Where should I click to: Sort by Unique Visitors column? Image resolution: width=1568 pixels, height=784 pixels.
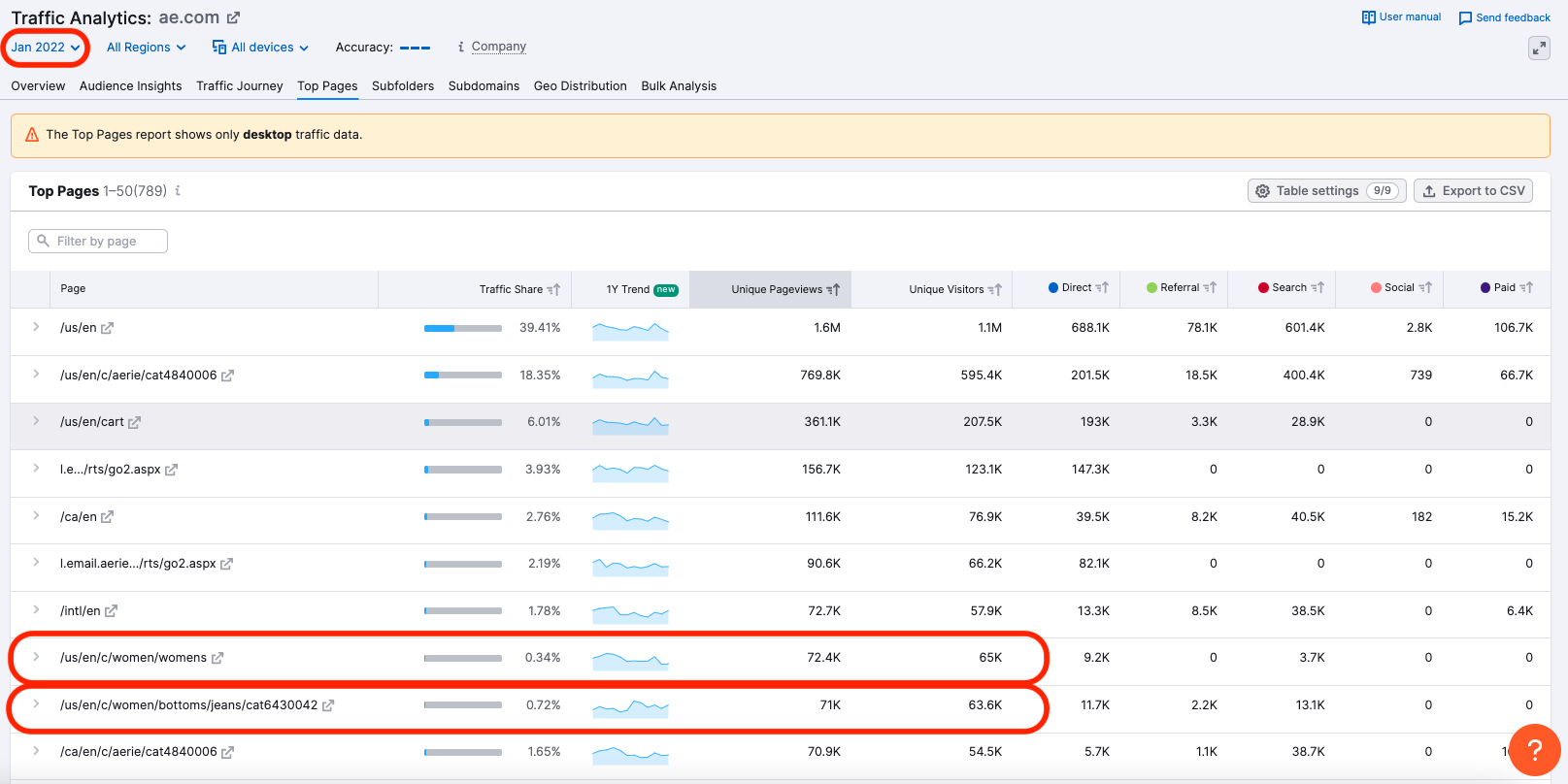pyautogui.click(x=955, y=289)
